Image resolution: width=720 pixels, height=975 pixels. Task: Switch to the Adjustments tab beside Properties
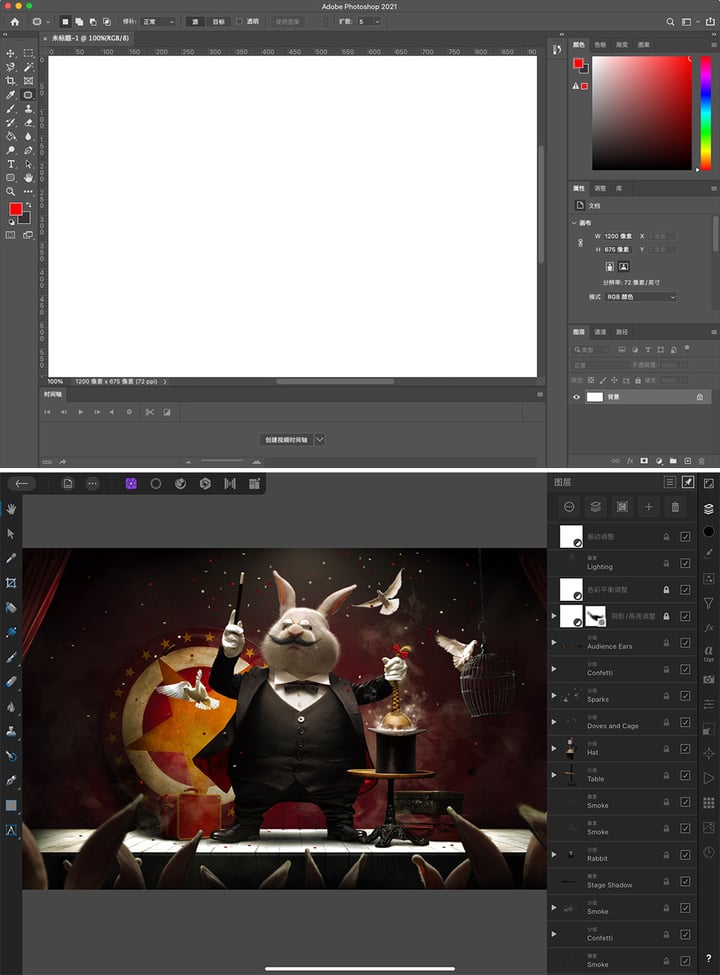coord(600,188)
